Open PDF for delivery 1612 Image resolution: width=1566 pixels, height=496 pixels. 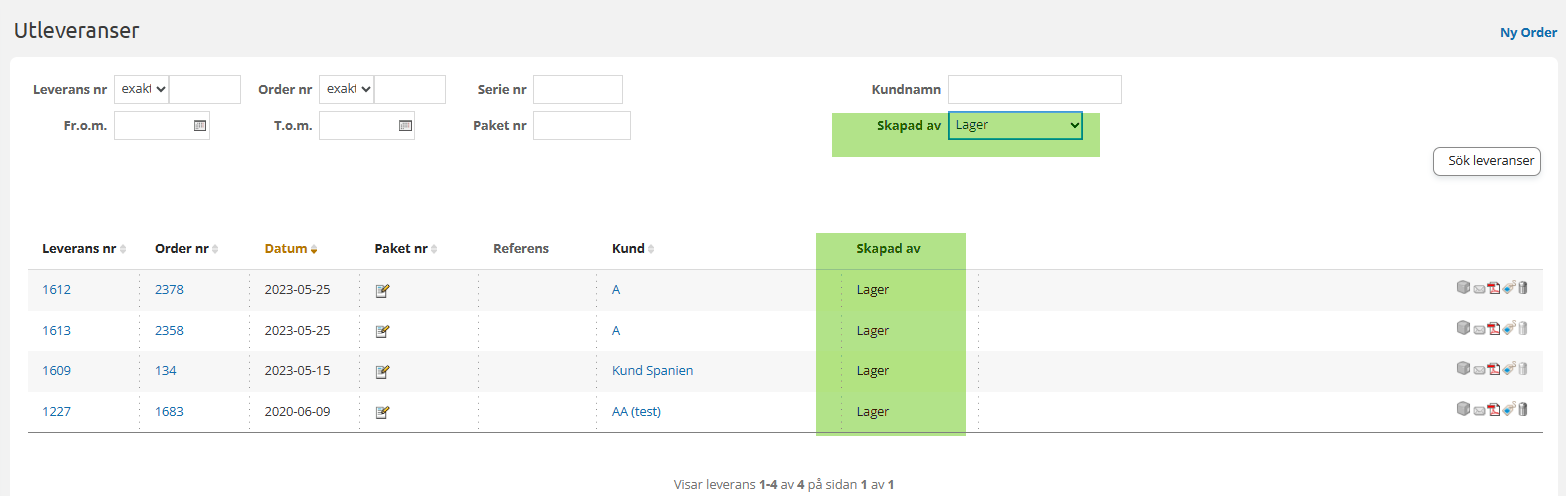pos(1494,289)
